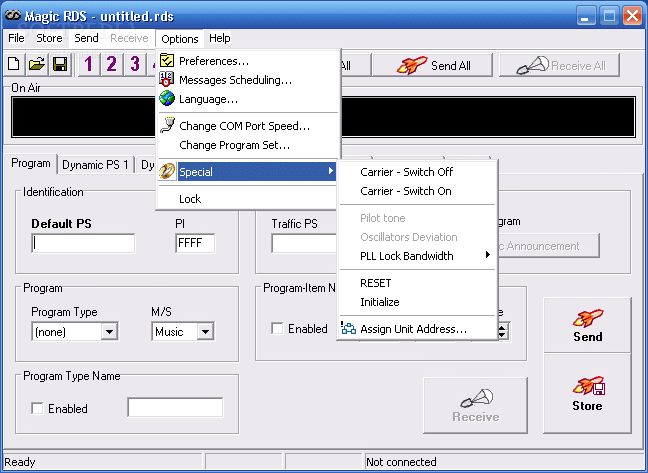The image size is (648, 473).
Task: Select program set 2 in toolbar
Action: pyautogui.click(x=112, y=64)
